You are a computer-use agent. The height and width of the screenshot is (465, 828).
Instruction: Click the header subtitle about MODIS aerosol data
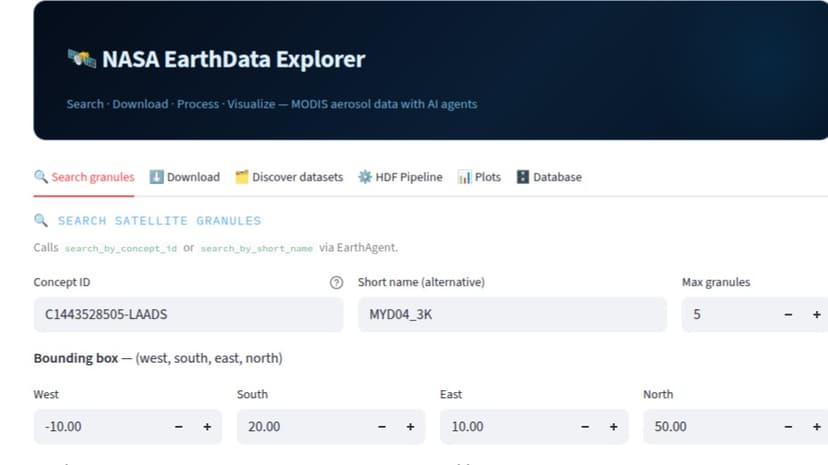tap(272, 104)
